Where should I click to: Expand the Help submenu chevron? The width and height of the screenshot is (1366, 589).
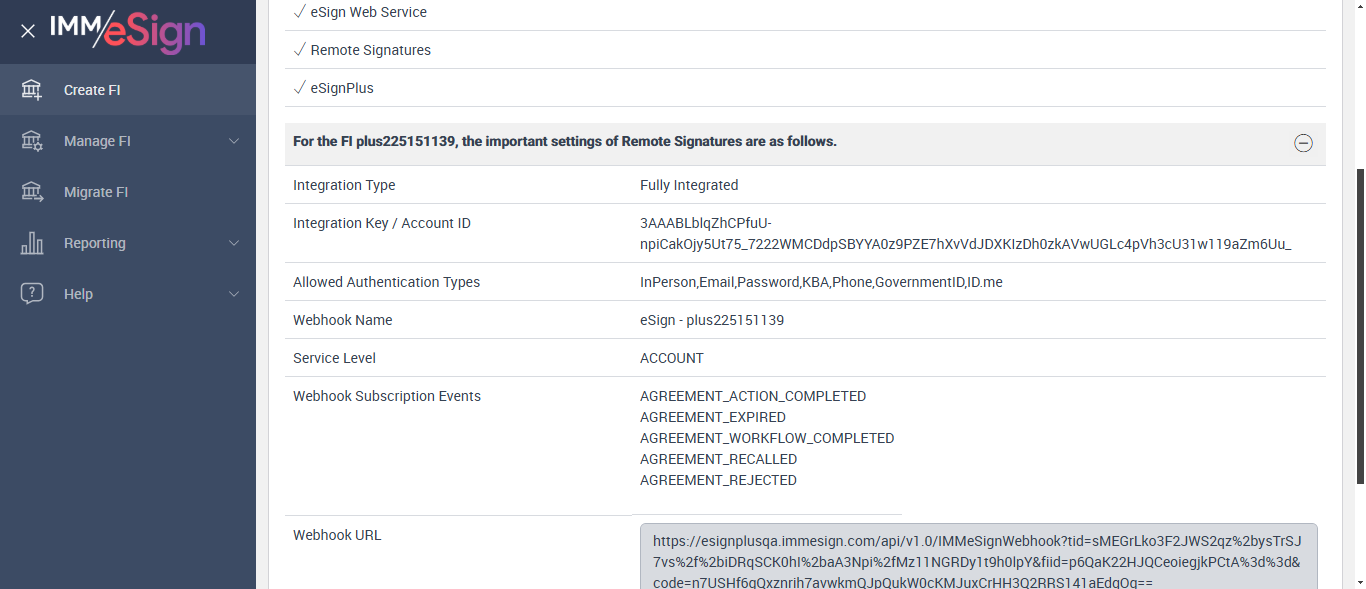[234, 294]
